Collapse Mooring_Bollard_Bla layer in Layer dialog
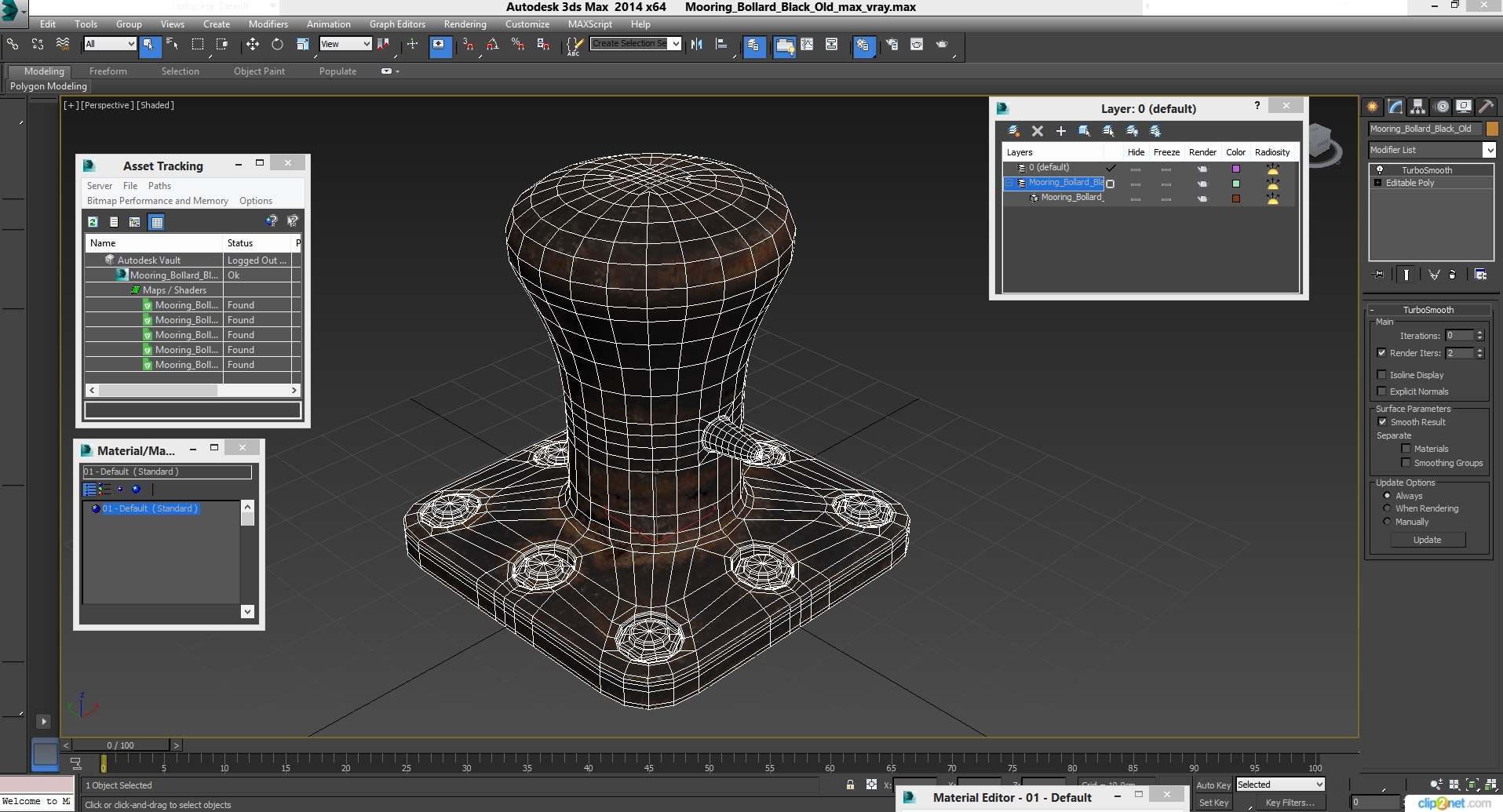 (x=1010, y=183)
